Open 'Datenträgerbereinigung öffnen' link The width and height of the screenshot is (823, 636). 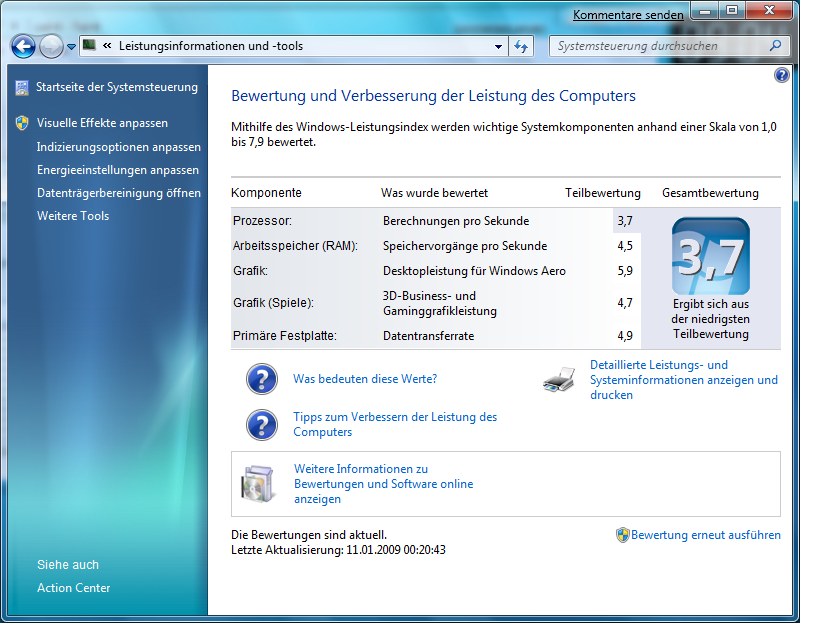coord(118,193)
